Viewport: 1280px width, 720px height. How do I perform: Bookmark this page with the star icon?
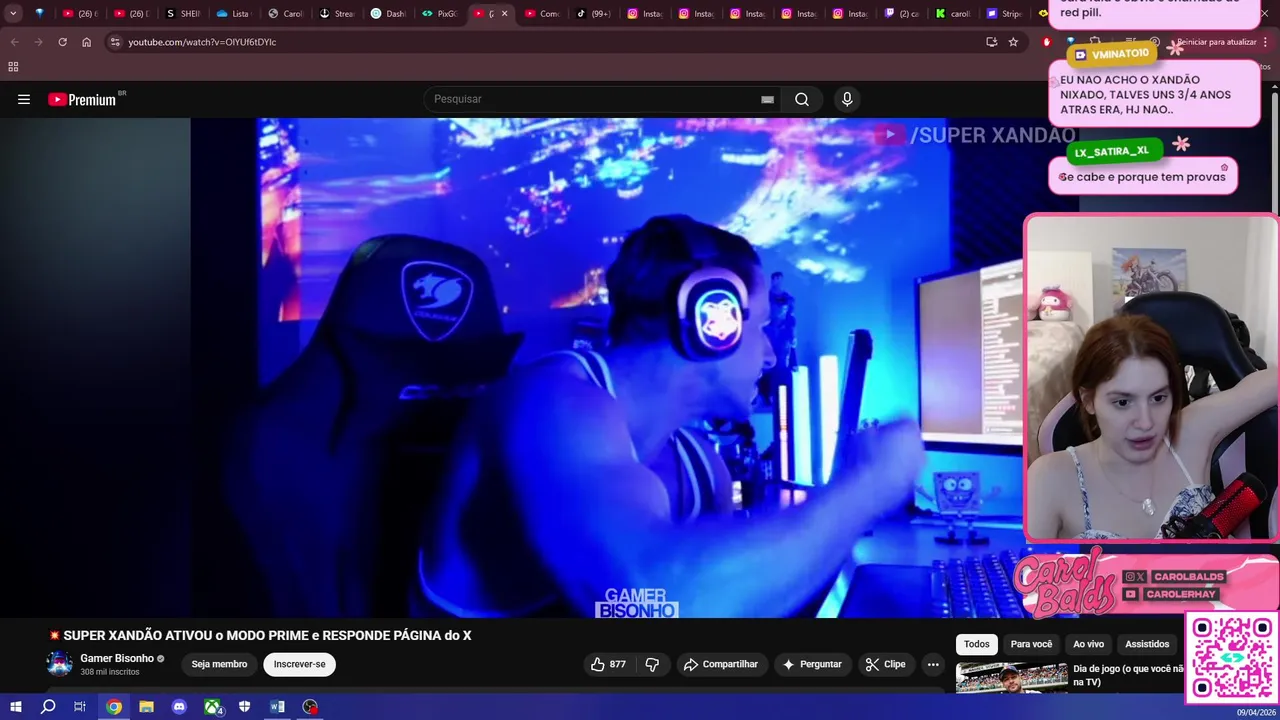coord(1013,42)
